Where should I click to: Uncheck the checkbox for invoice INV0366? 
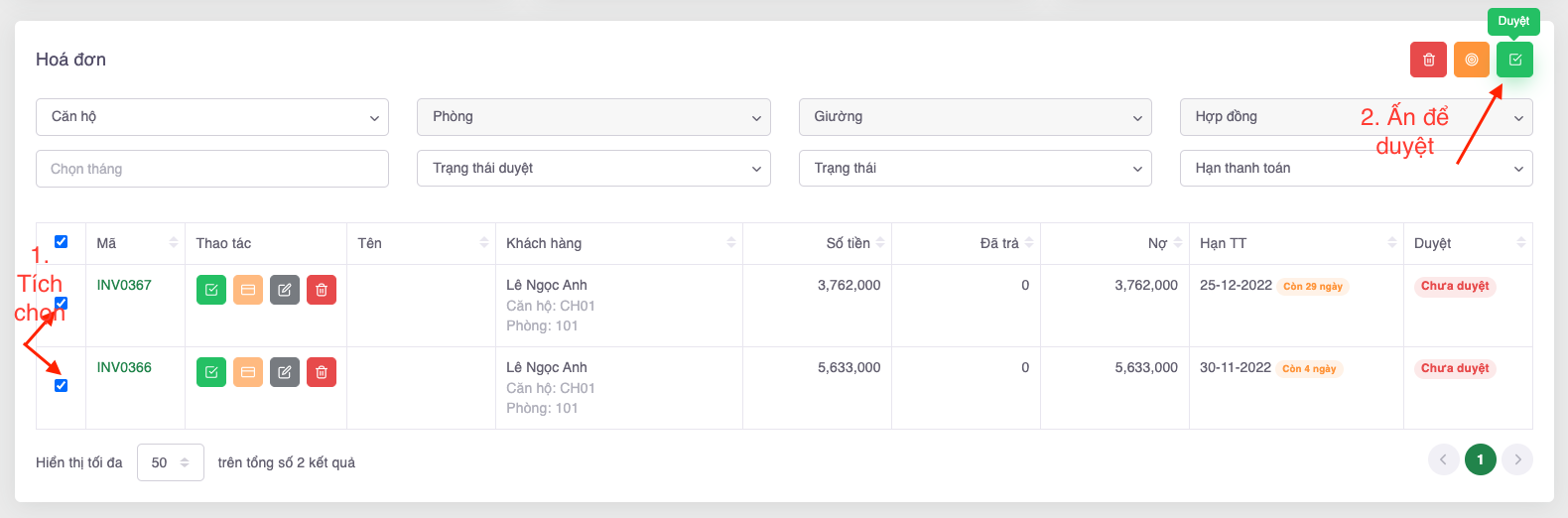(x=61, y=385)
